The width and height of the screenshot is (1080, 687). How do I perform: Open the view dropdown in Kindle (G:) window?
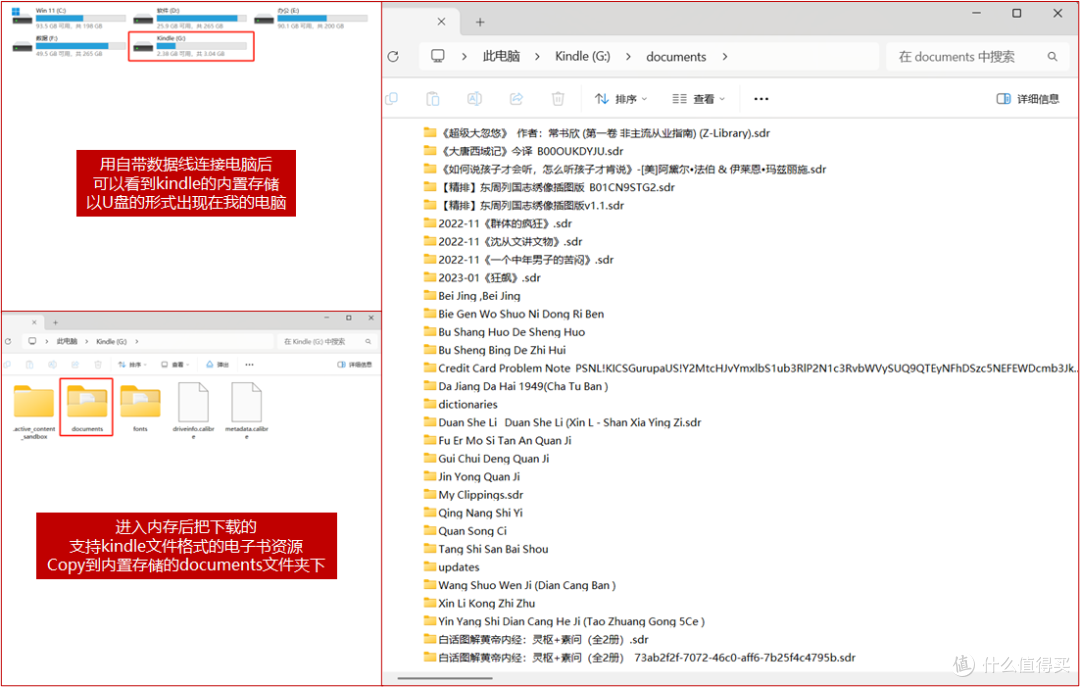175,365
